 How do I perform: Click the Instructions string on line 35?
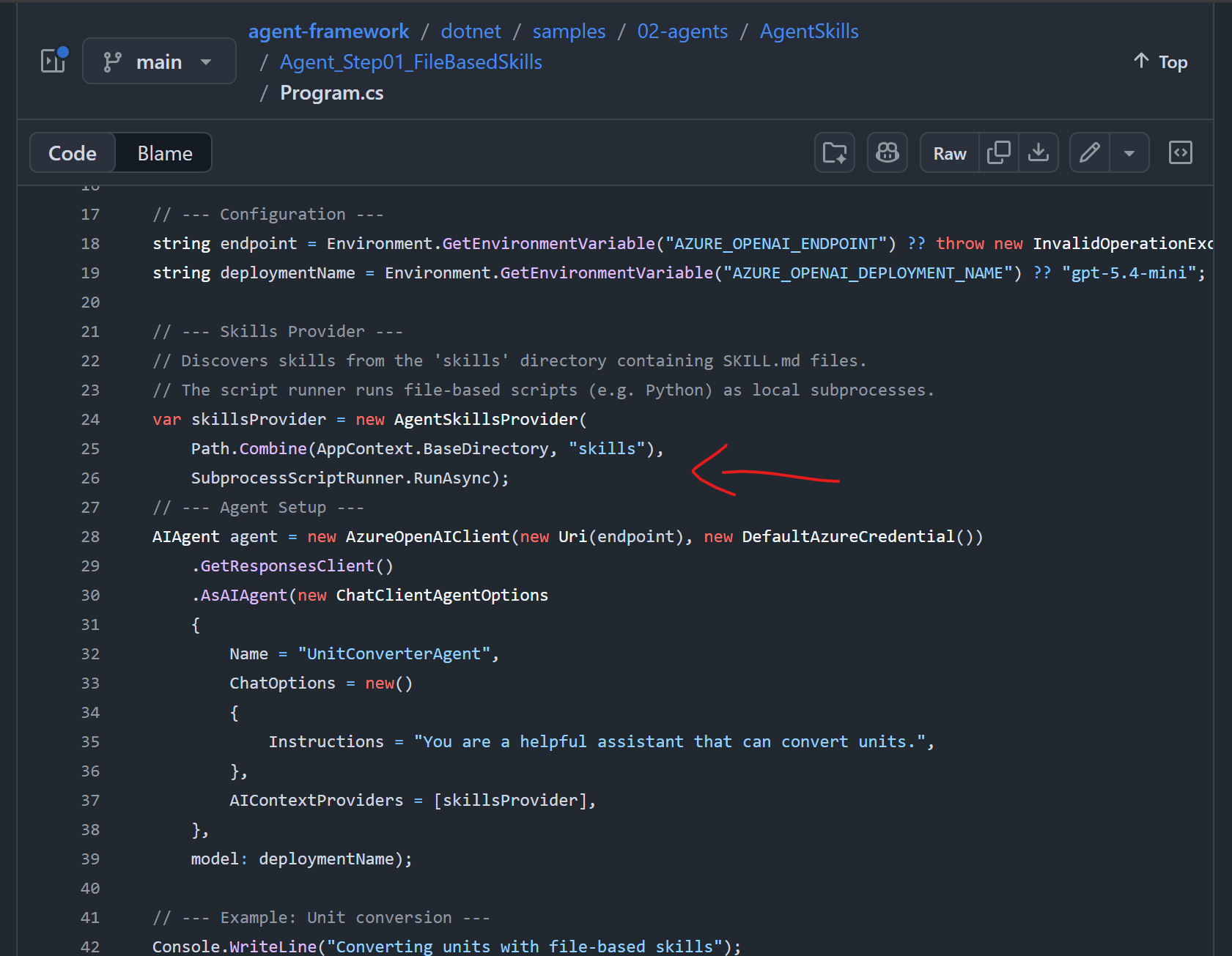point(670,741)
